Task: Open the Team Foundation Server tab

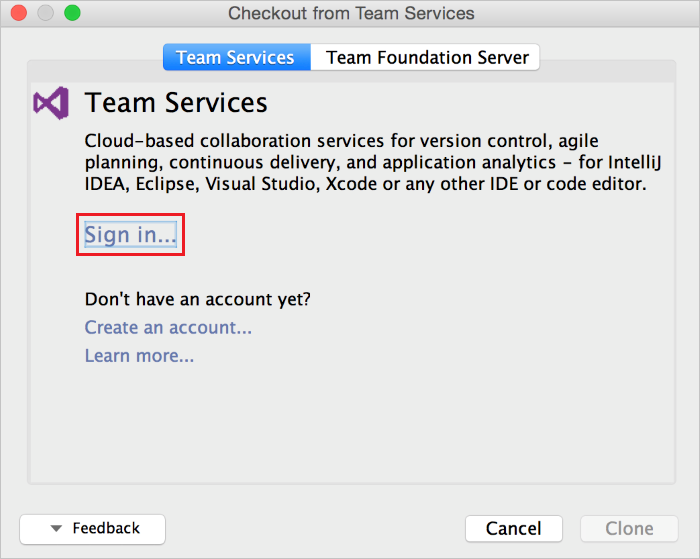Action: pyautogui.click(x=427, y=57)
